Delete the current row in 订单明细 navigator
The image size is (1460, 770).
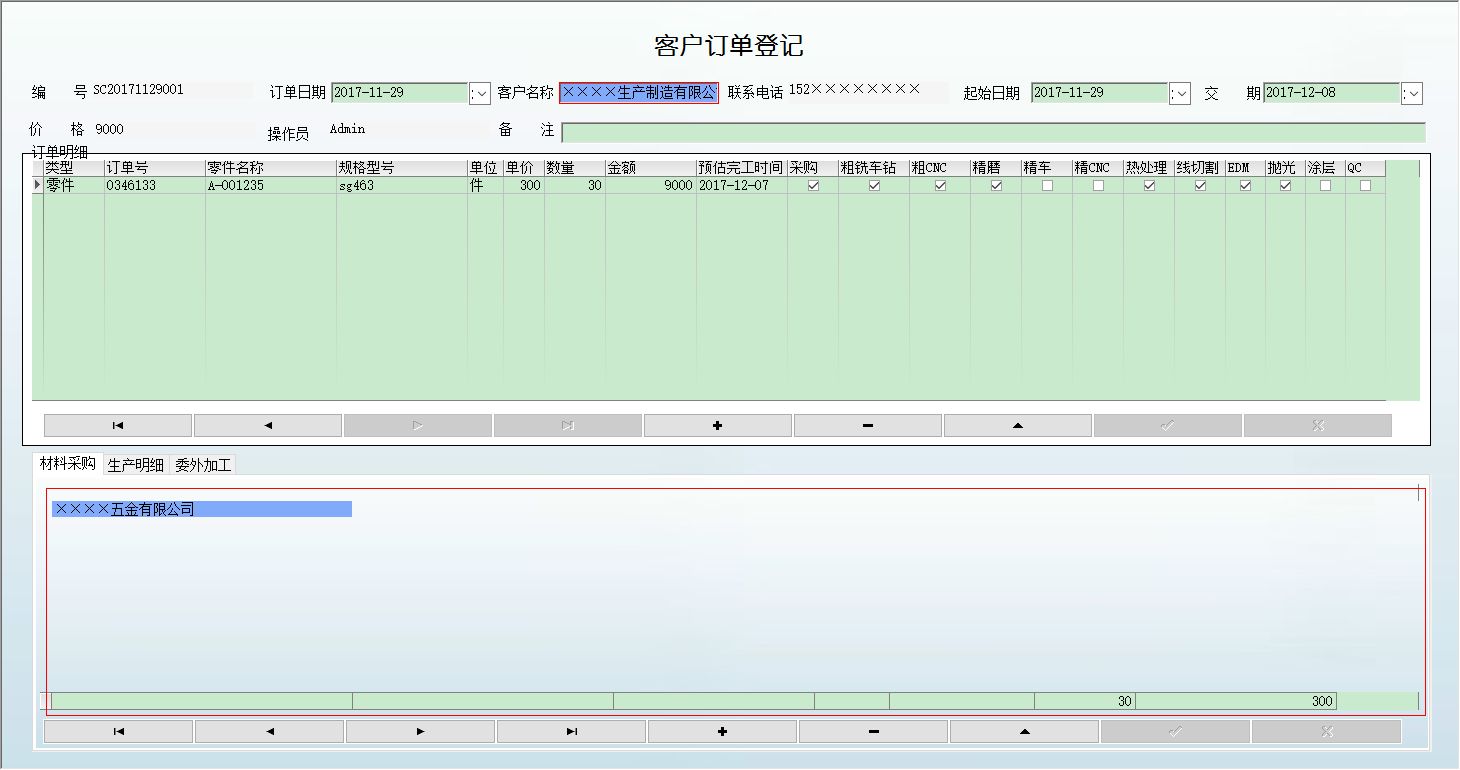(x=868, y=426)
